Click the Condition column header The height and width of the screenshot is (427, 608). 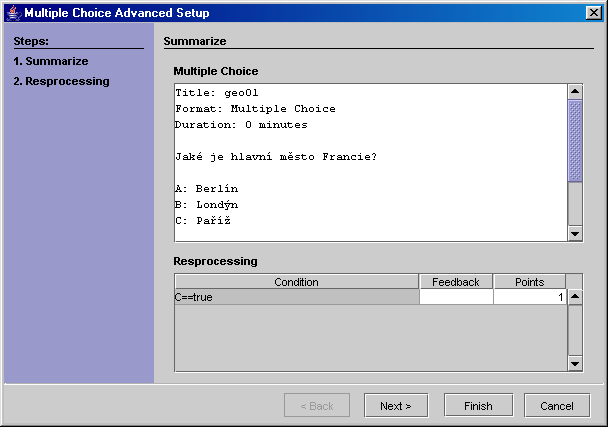point(297,282)
